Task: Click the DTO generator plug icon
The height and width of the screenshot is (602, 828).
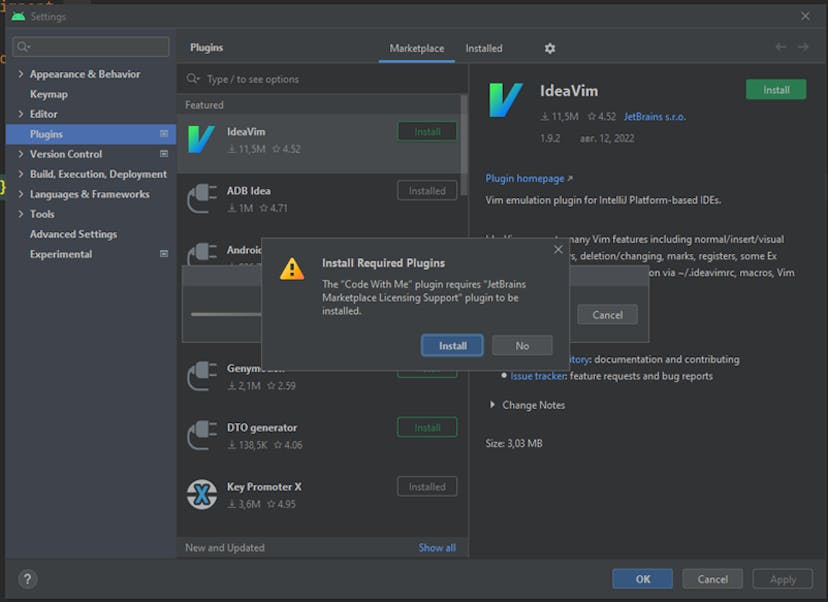Action: 202,436
